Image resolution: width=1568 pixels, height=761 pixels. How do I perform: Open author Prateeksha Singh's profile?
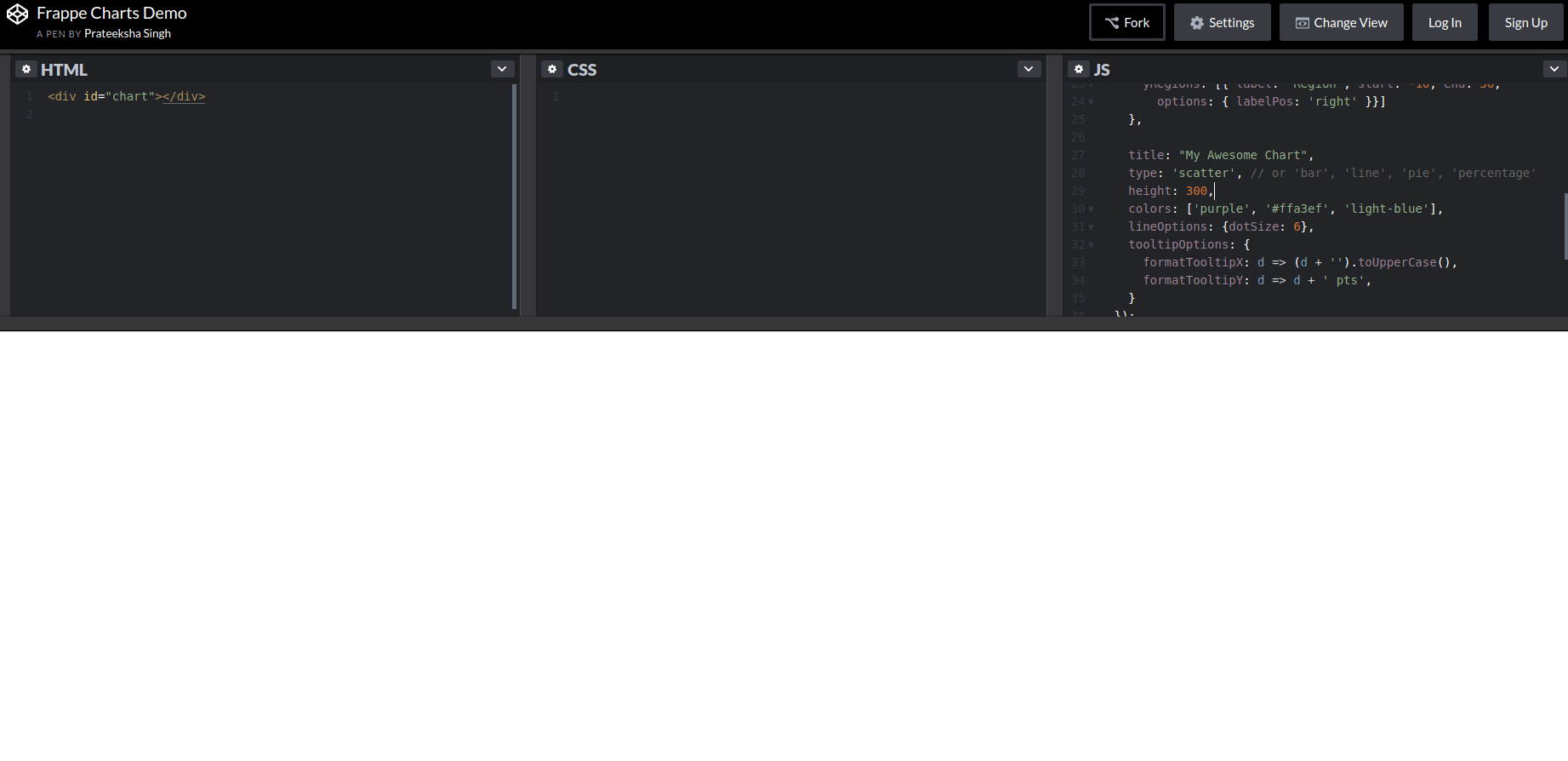[x=128, y=34]
